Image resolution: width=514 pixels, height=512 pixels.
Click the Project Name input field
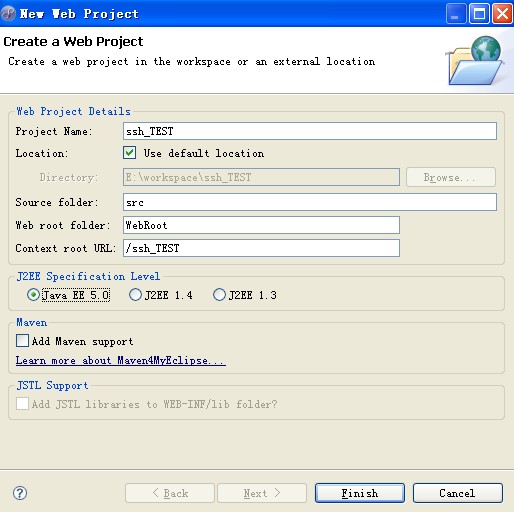point(310,131)
